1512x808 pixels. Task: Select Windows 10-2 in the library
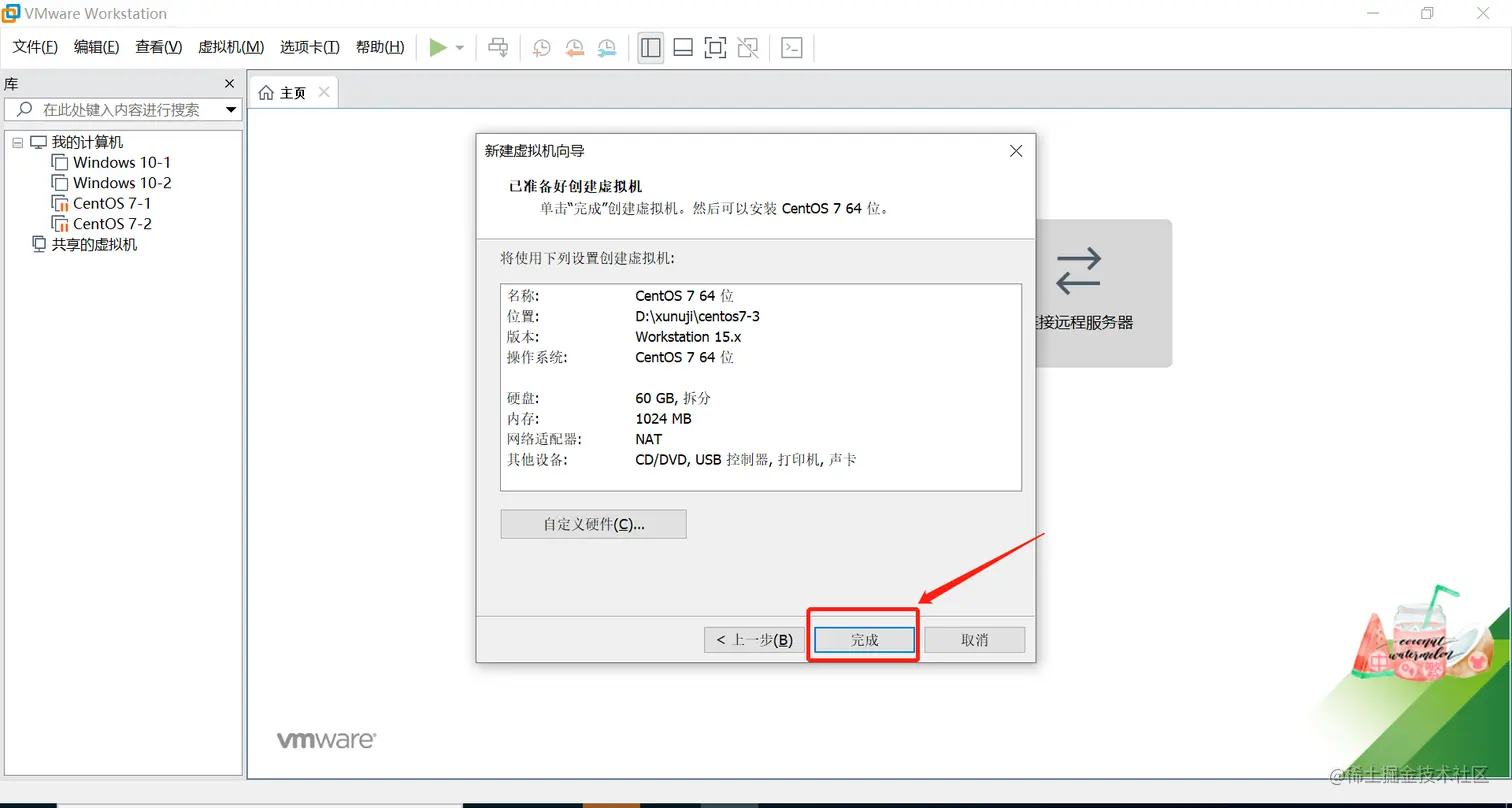(122, 183)
